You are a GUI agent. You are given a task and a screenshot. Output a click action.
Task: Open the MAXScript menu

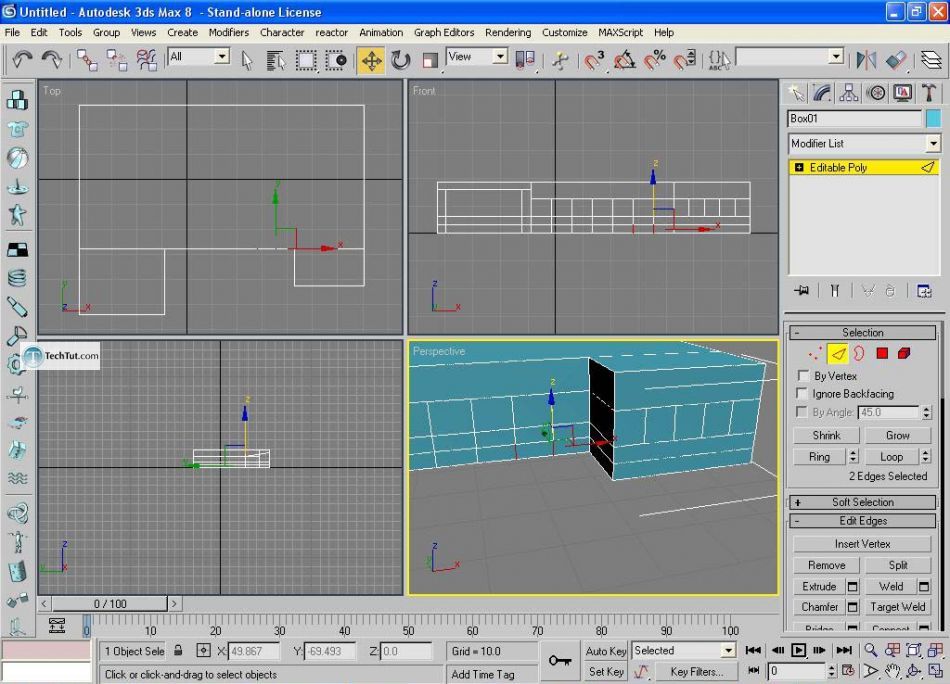pyautogui.click(x=620, y=33)
